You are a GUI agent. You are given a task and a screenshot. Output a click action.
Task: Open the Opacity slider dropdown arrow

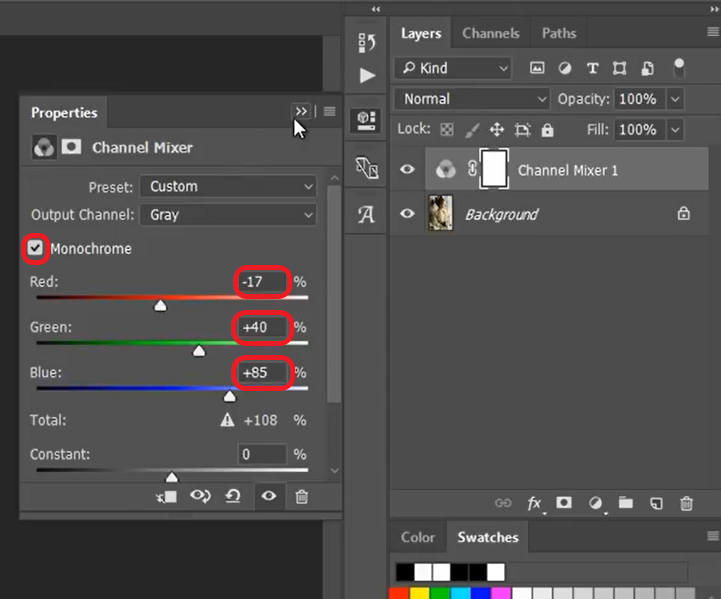click(675, 99)
